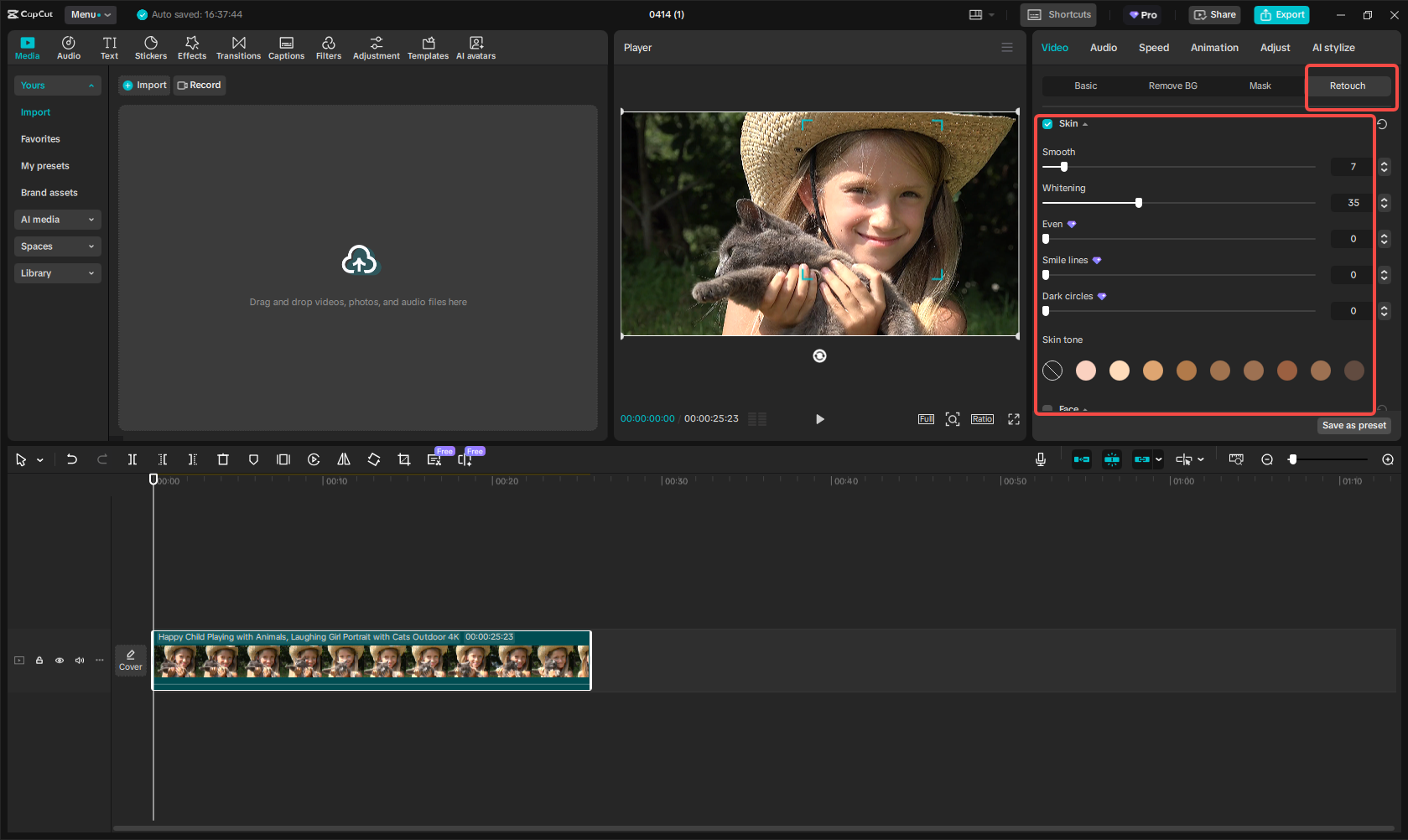Open the AI avatars panel
The height and width of the screenshot is (840, 1408).
475,48
